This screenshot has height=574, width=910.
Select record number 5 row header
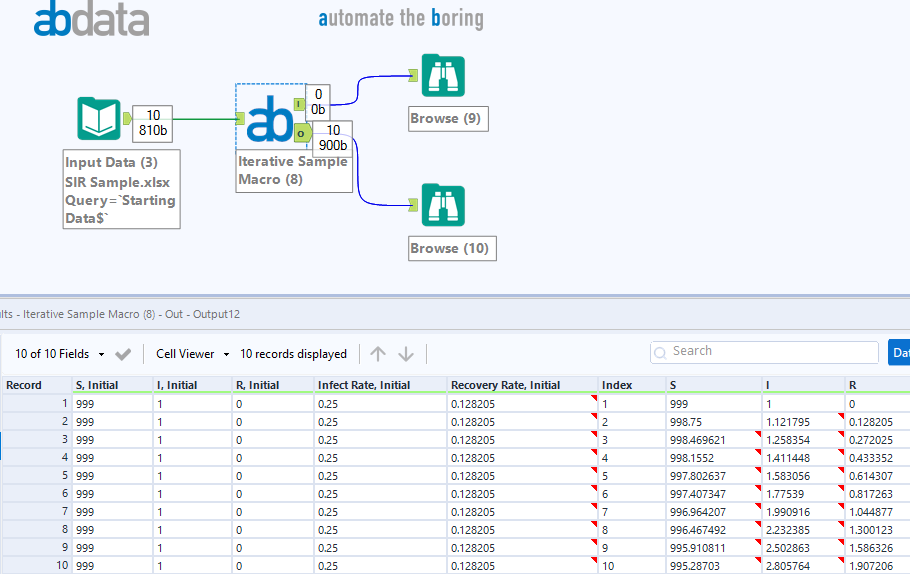pyautogui.click(x=37, y=476)
